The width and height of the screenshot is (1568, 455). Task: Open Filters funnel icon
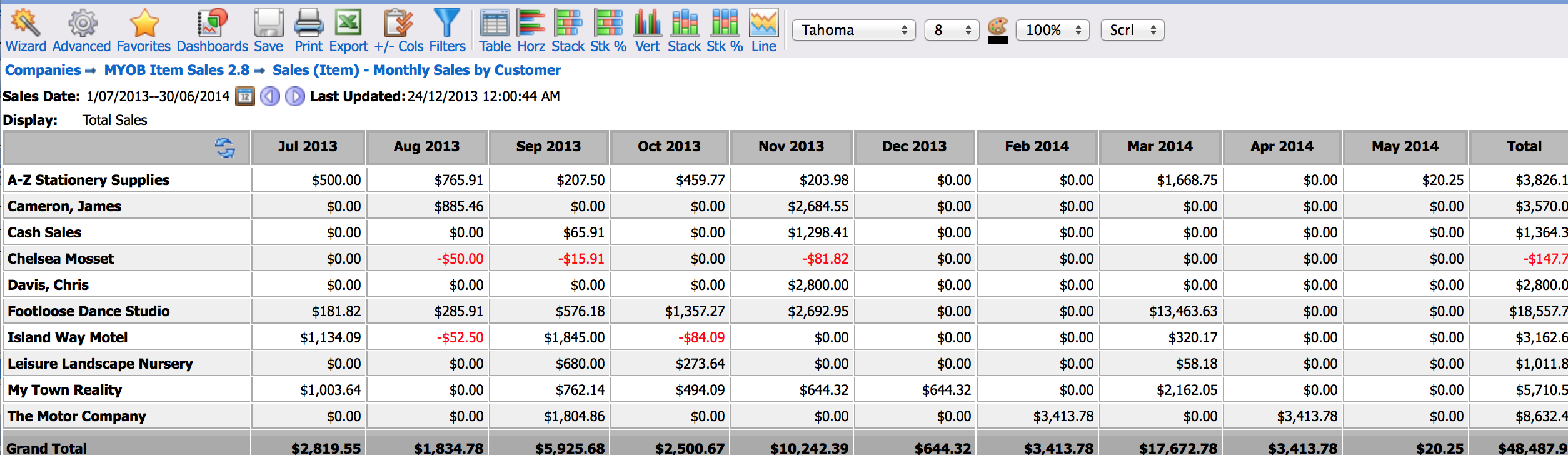click(x=447, y=30)
